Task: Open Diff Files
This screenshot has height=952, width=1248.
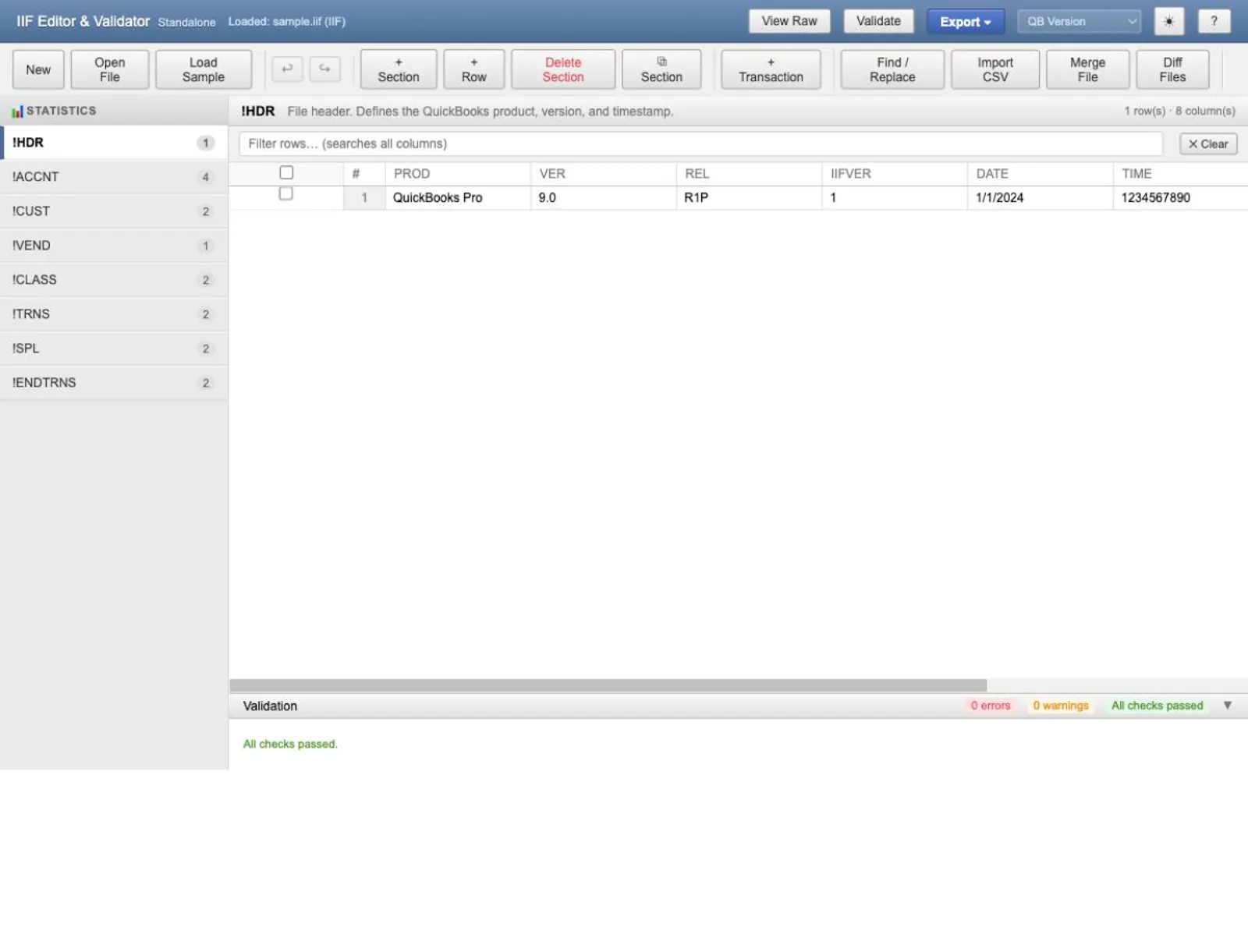Action: coord(1172,69)
